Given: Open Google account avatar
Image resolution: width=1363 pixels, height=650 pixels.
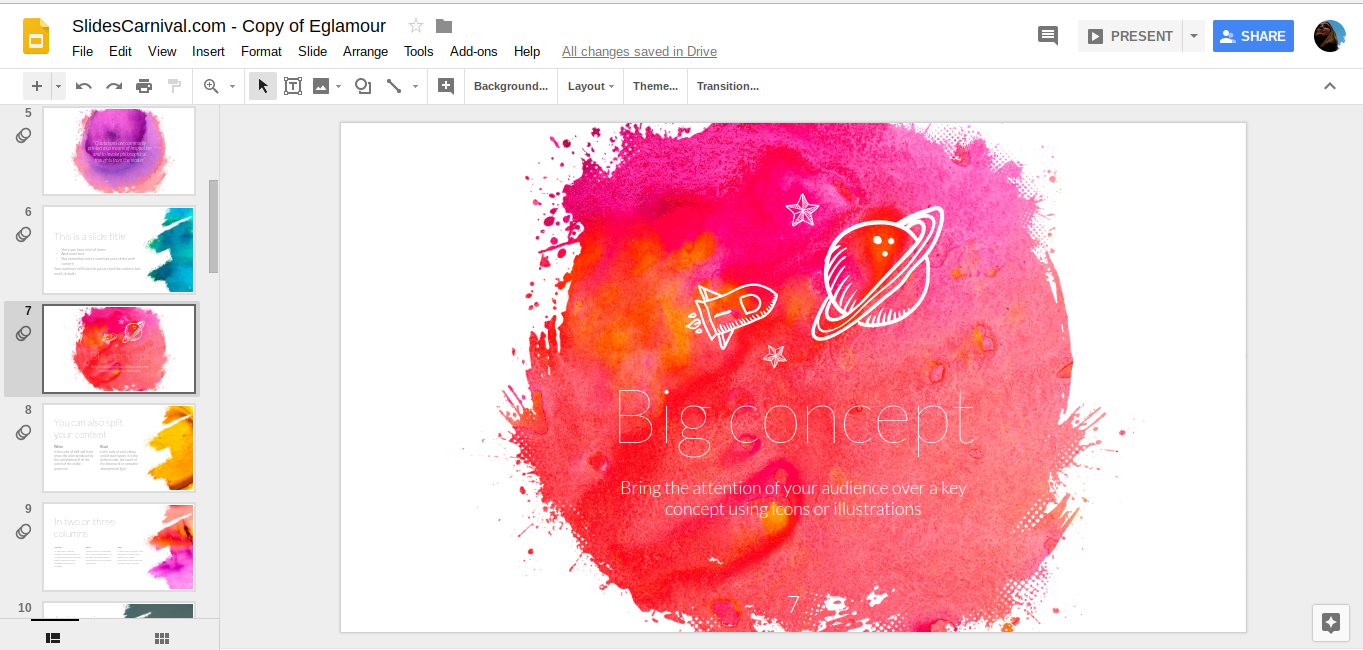Looking at the screenshot, I should 1329,36.
